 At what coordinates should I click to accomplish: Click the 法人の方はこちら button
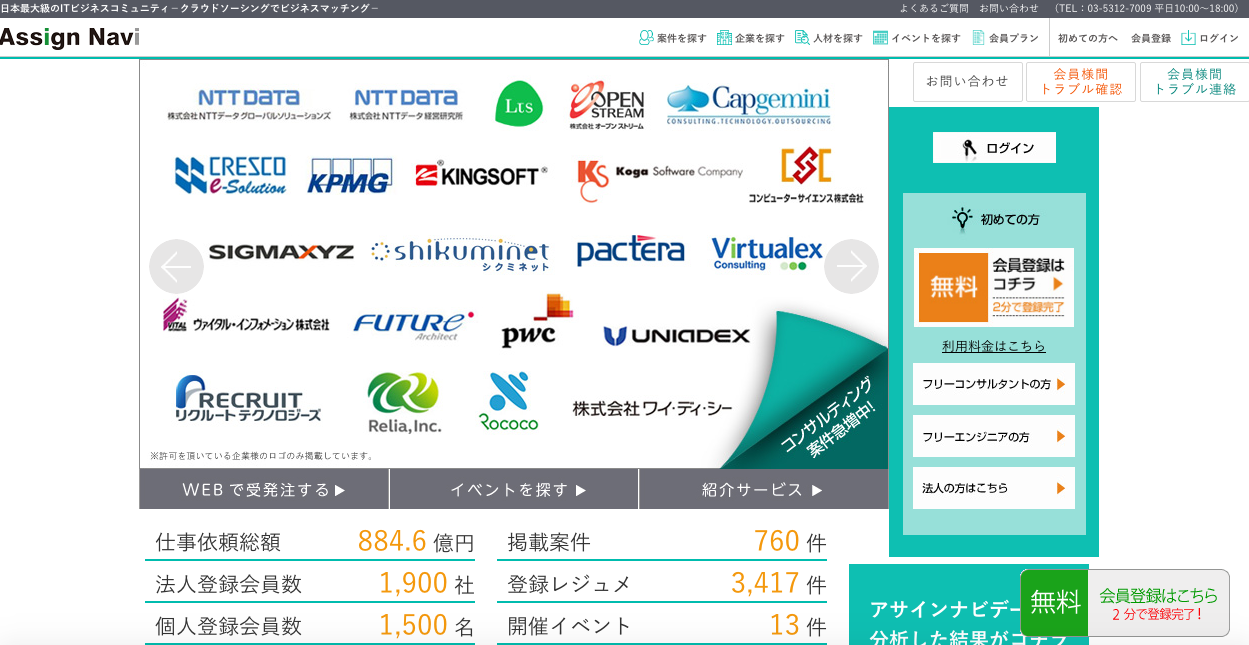994,488
